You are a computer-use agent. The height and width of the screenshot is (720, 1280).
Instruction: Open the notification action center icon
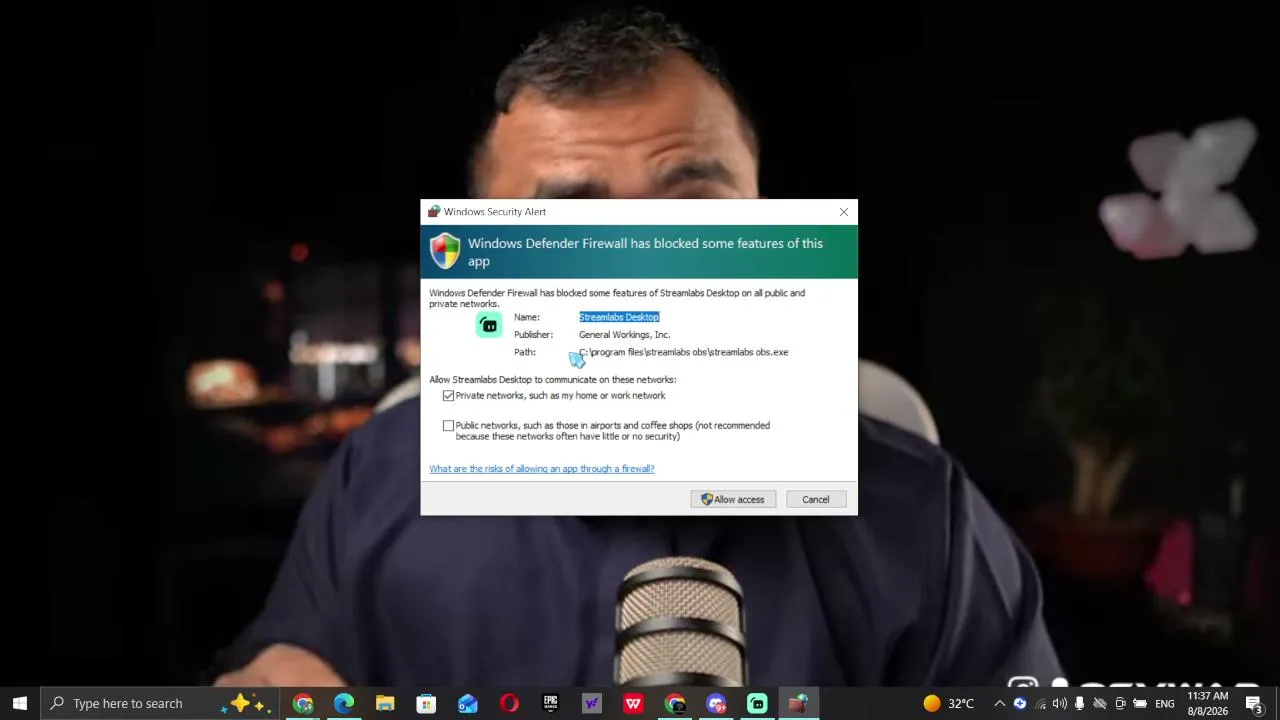tap(1254, 703)
